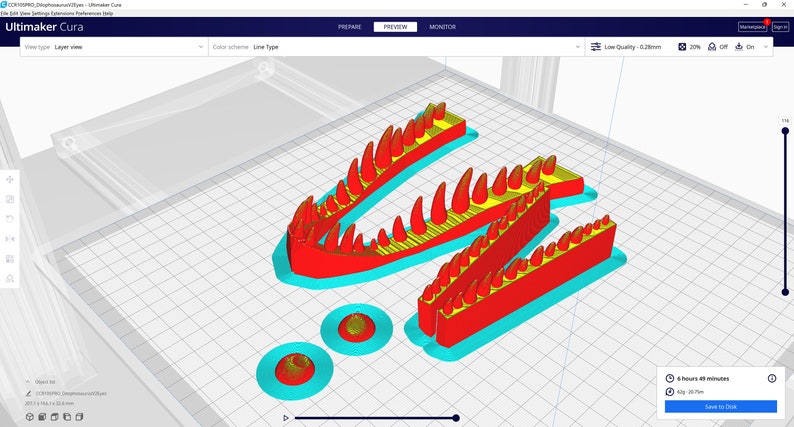Open the Extensions menu

63,13
